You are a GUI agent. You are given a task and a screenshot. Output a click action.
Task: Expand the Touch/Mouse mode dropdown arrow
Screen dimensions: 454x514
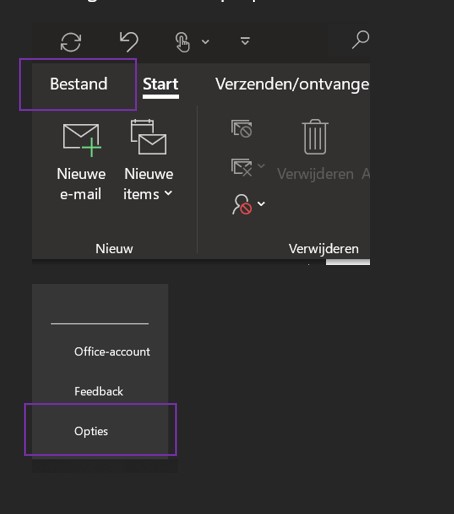(206, 42)
